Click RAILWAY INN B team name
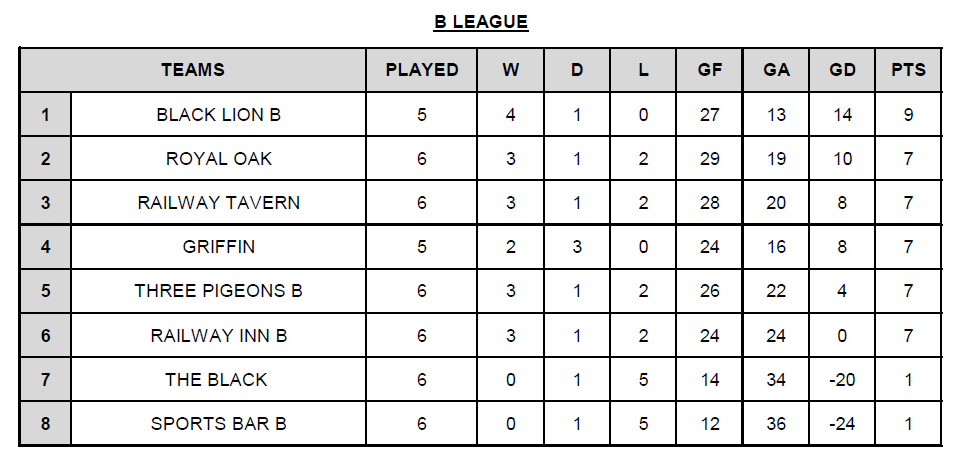The width and height of the screenshot is (956, 455). [218, 335]
